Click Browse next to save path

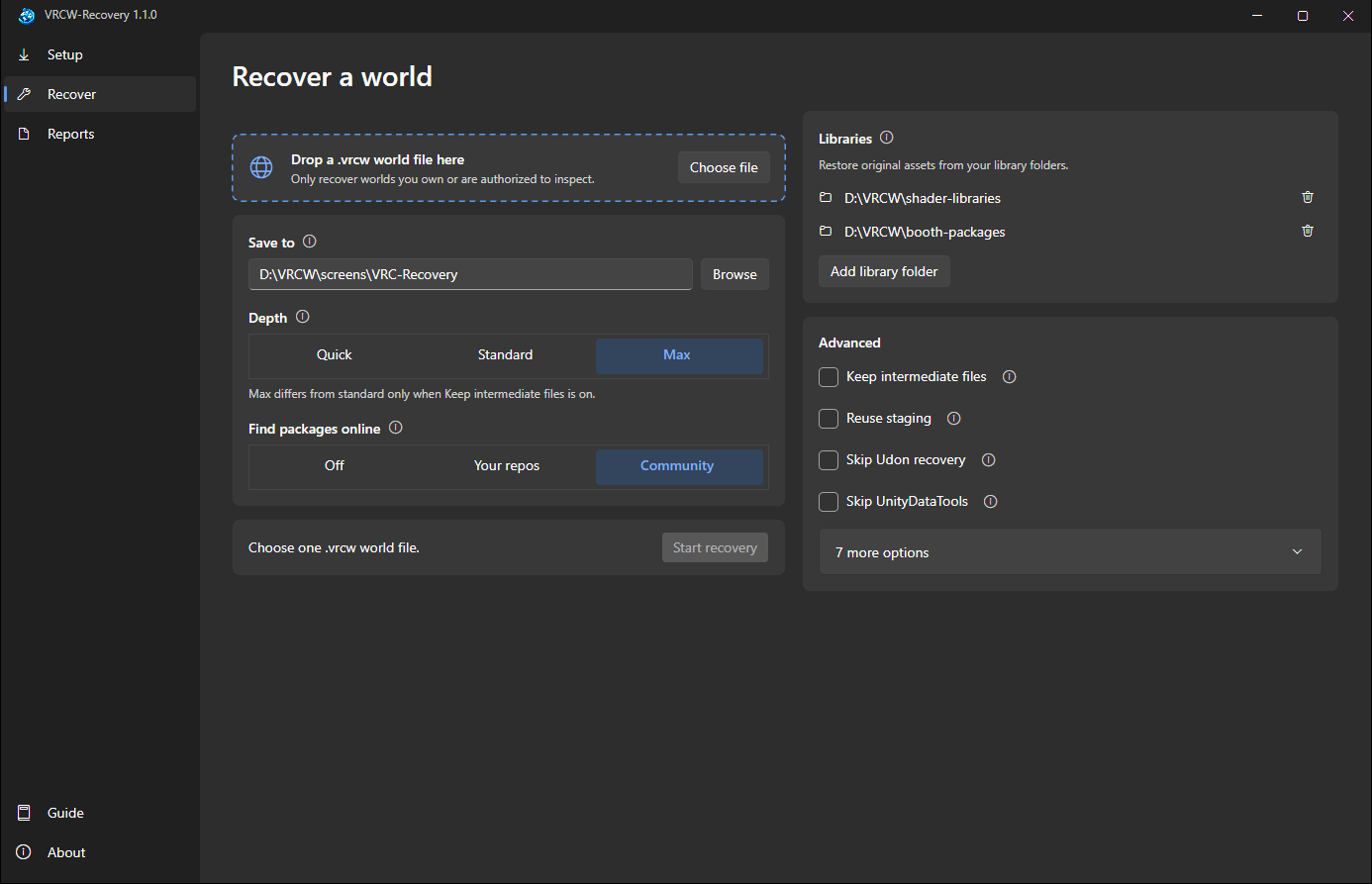click(x=735, y=274)
